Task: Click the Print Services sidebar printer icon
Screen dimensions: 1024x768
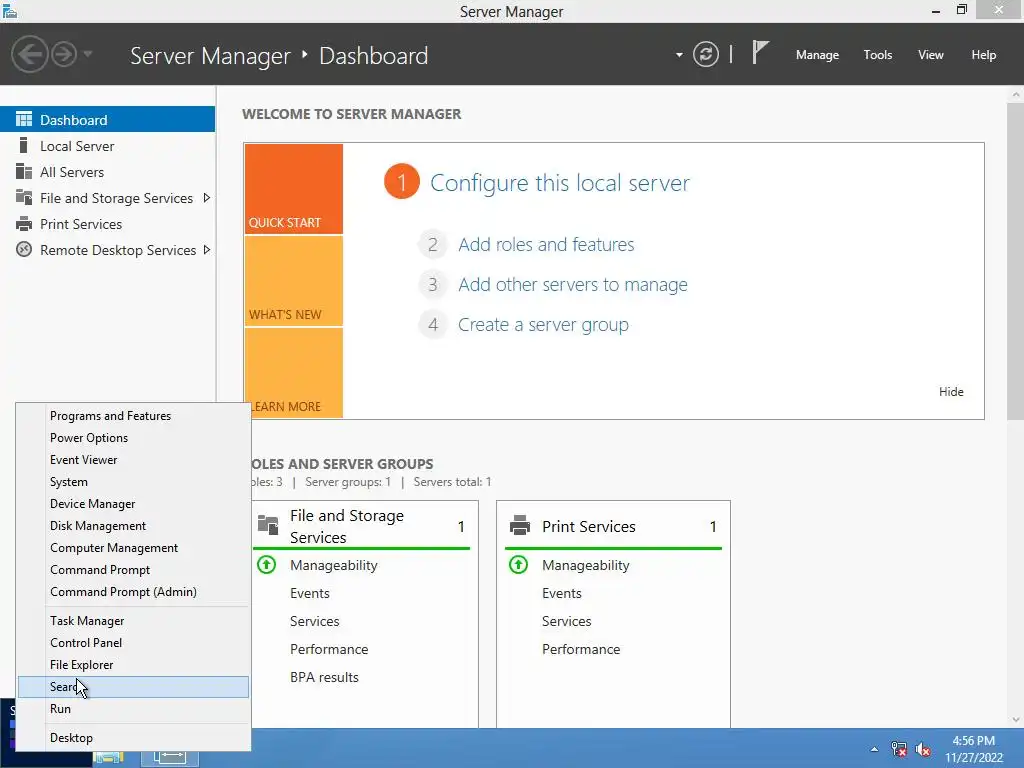Action: (x=24, y=224)
